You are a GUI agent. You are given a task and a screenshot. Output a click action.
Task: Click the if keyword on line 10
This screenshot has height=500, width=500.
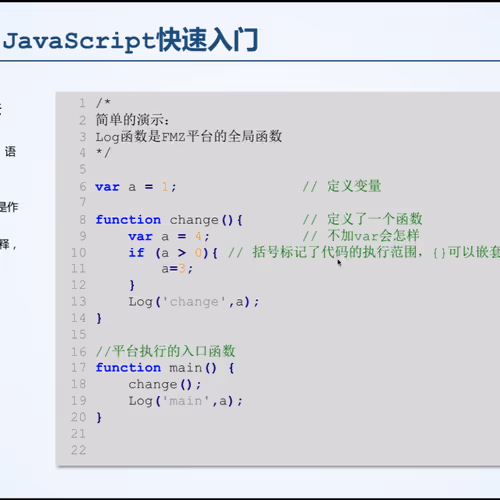point(136,253)
